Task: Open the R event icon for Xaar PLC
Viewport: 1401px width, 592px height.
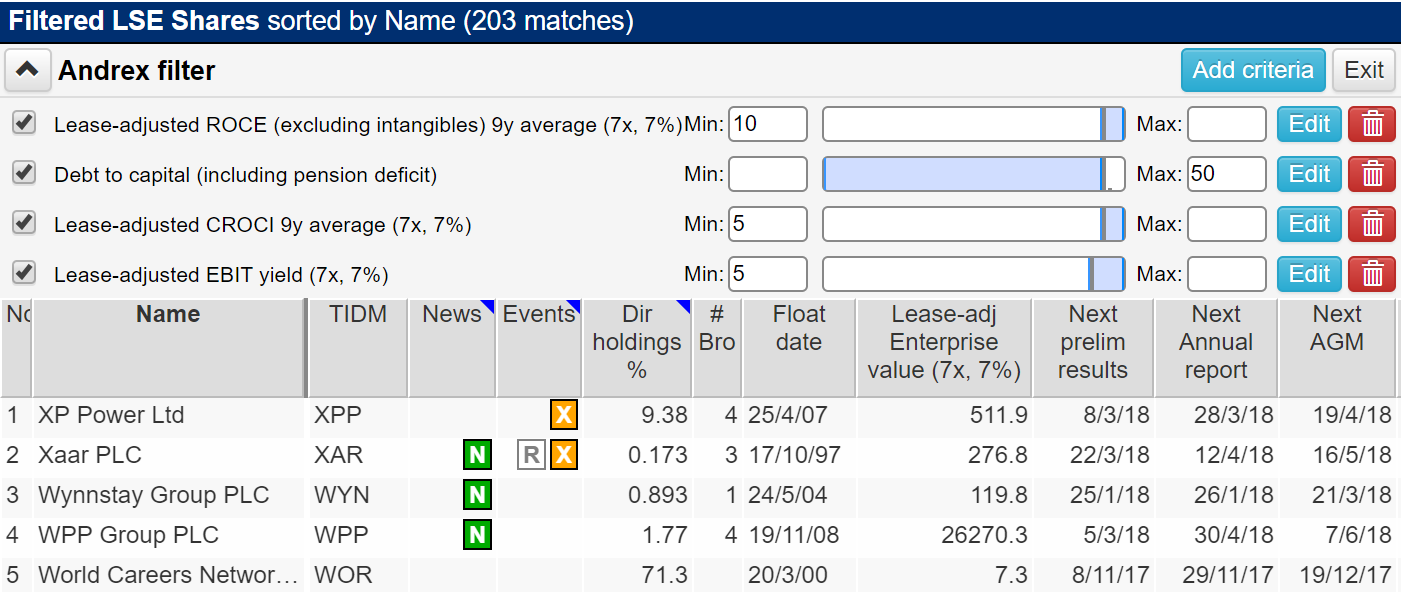Action: click(x=531, y=456)
